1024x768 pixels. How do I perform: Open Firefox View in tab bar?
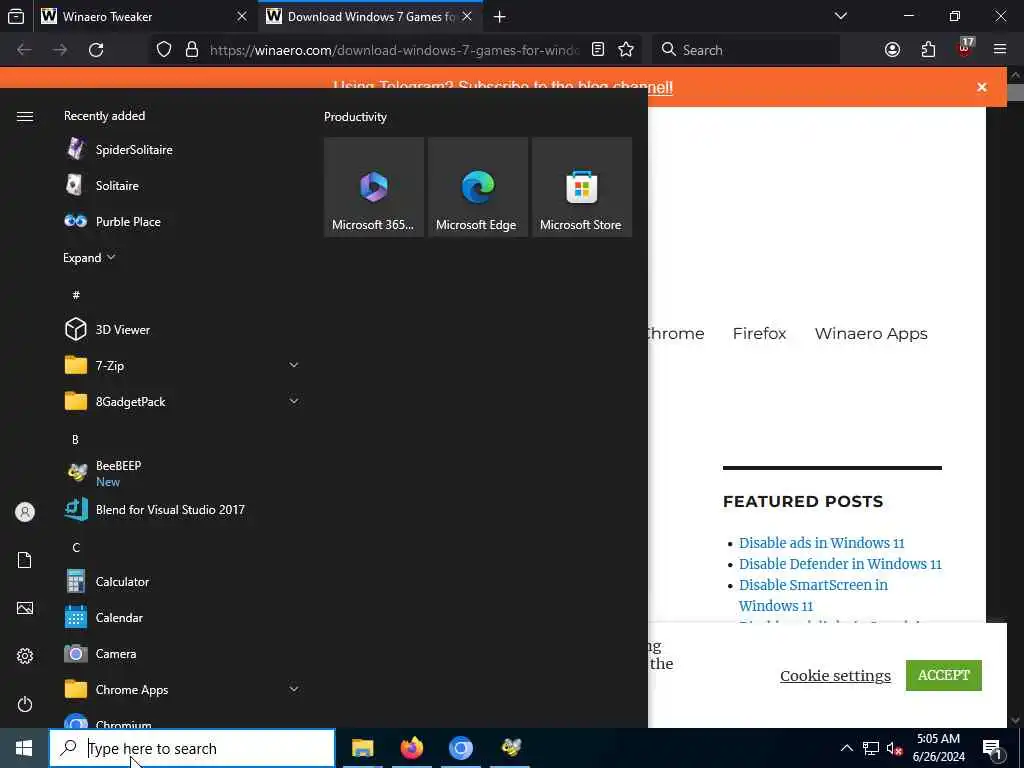16,16
